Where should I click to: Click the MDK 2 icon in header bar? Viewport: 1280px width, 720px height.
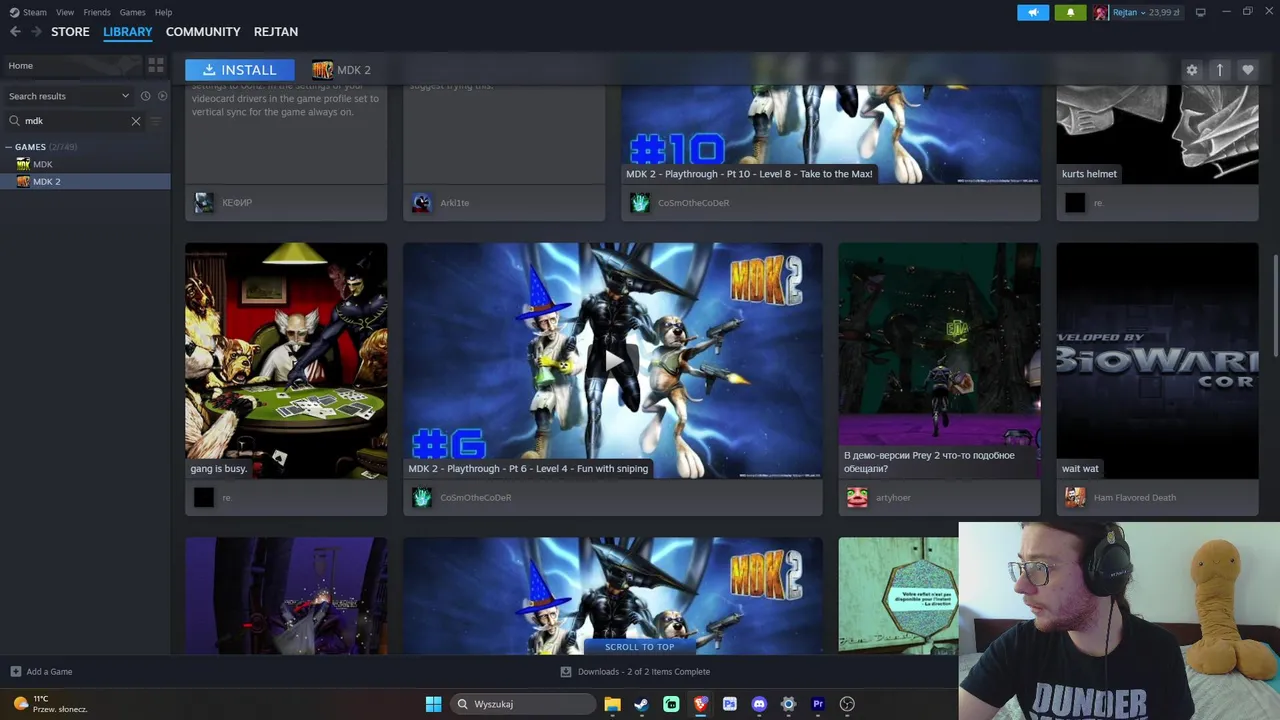point(322,70)
